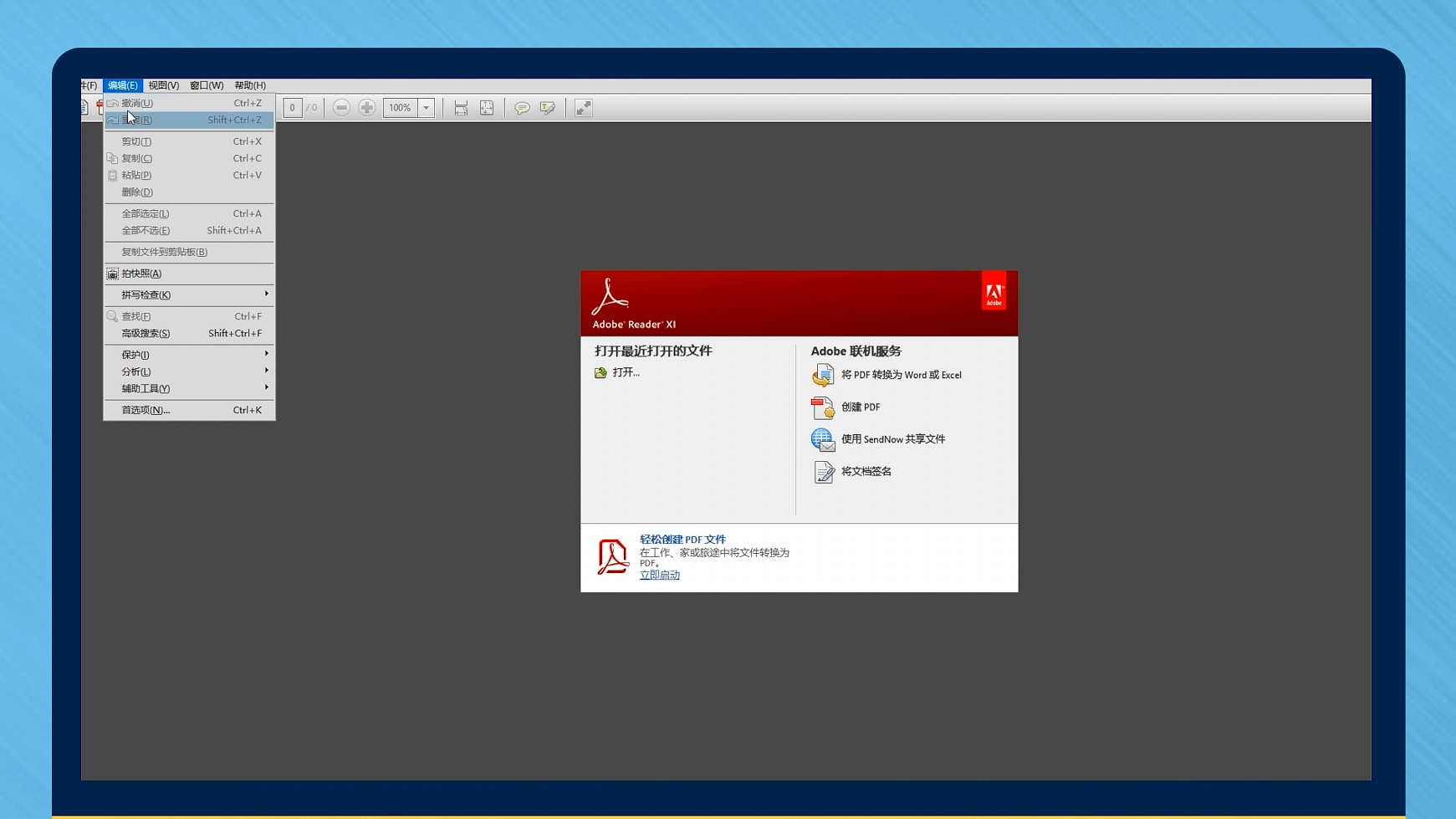Expand the 保护 submenu

(x=189, y=355)
